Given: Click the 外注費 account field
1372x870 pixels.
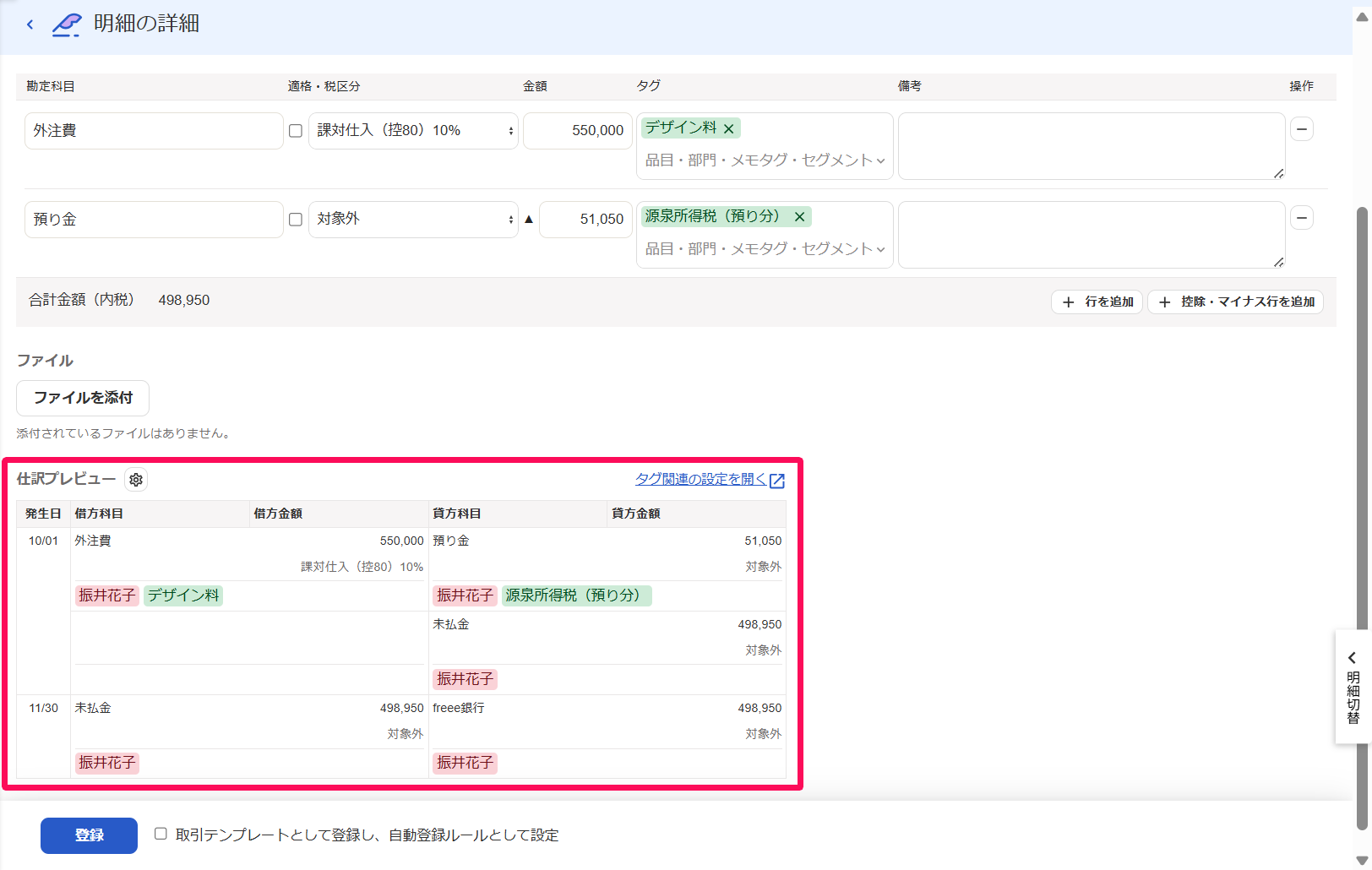Looking at the screenshot, I should [154, 131].
